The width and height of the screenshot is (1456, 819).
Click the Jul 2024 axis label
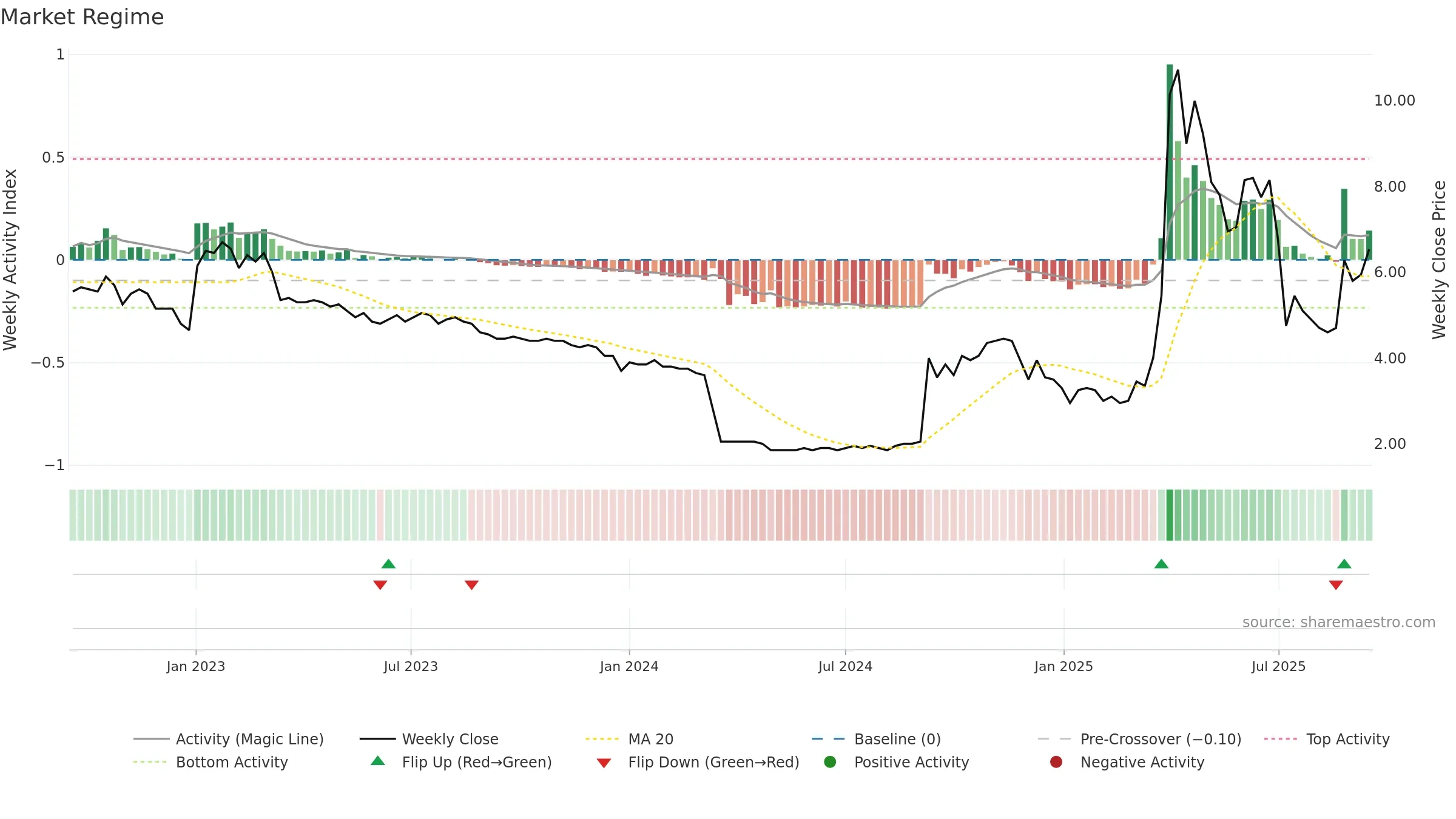[x=845, y=666]
